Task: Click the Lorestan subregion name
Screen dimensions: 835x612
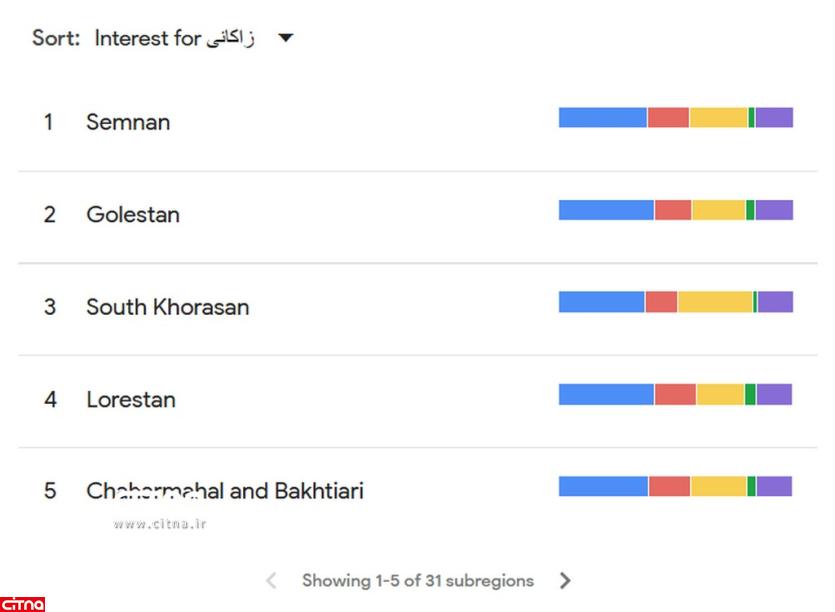Action: [131, 399]
